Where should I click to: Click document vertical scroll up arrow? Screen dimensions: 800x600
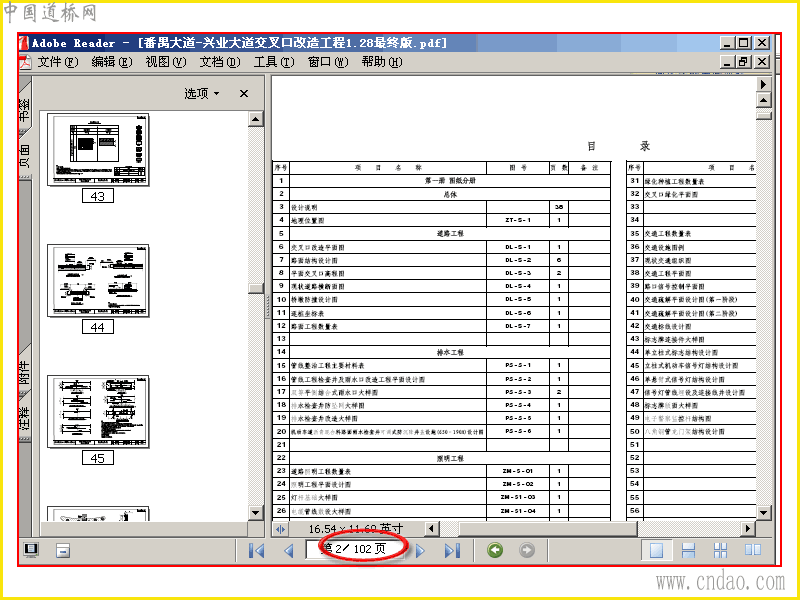pos(763,100)
